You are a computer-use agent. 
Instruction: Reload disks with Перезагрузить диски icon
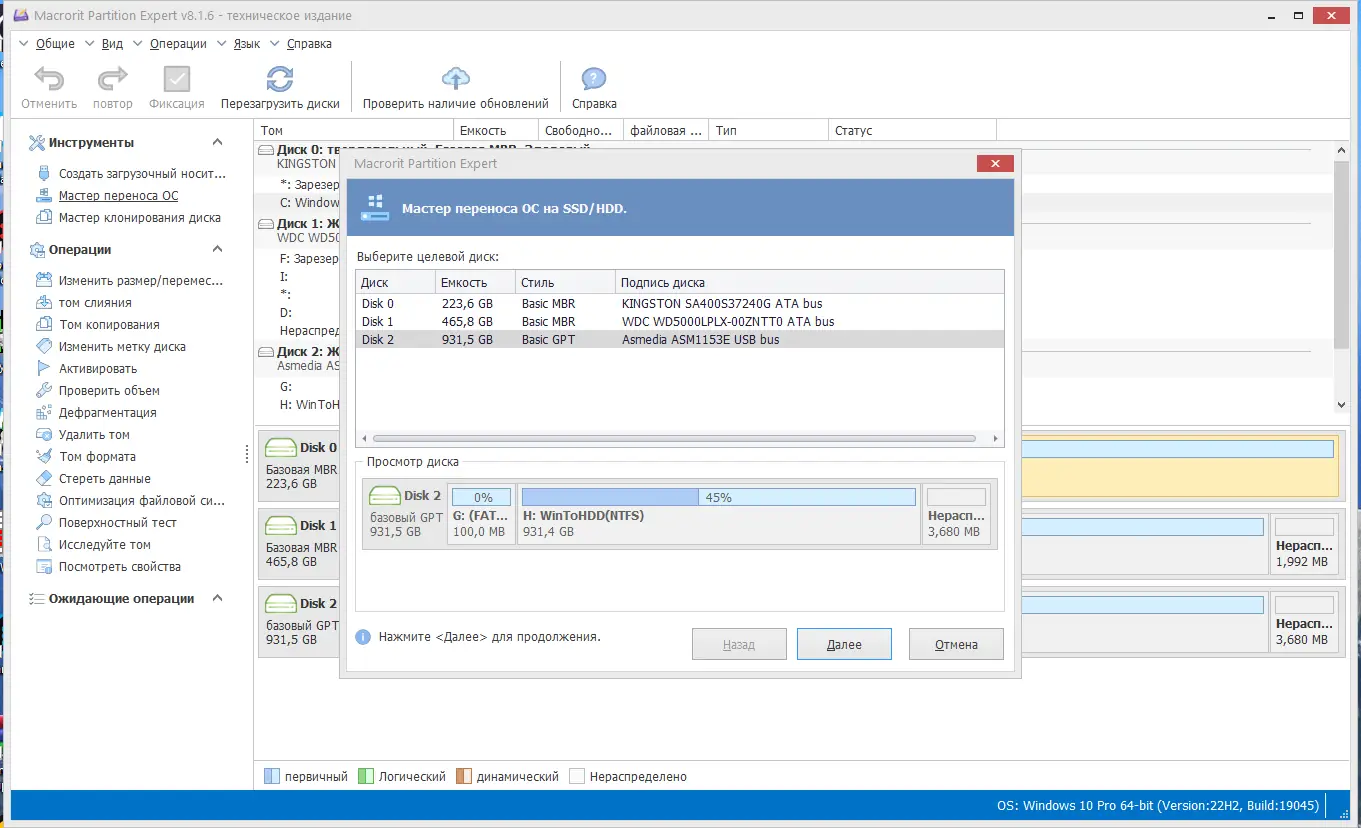[280, 79]
